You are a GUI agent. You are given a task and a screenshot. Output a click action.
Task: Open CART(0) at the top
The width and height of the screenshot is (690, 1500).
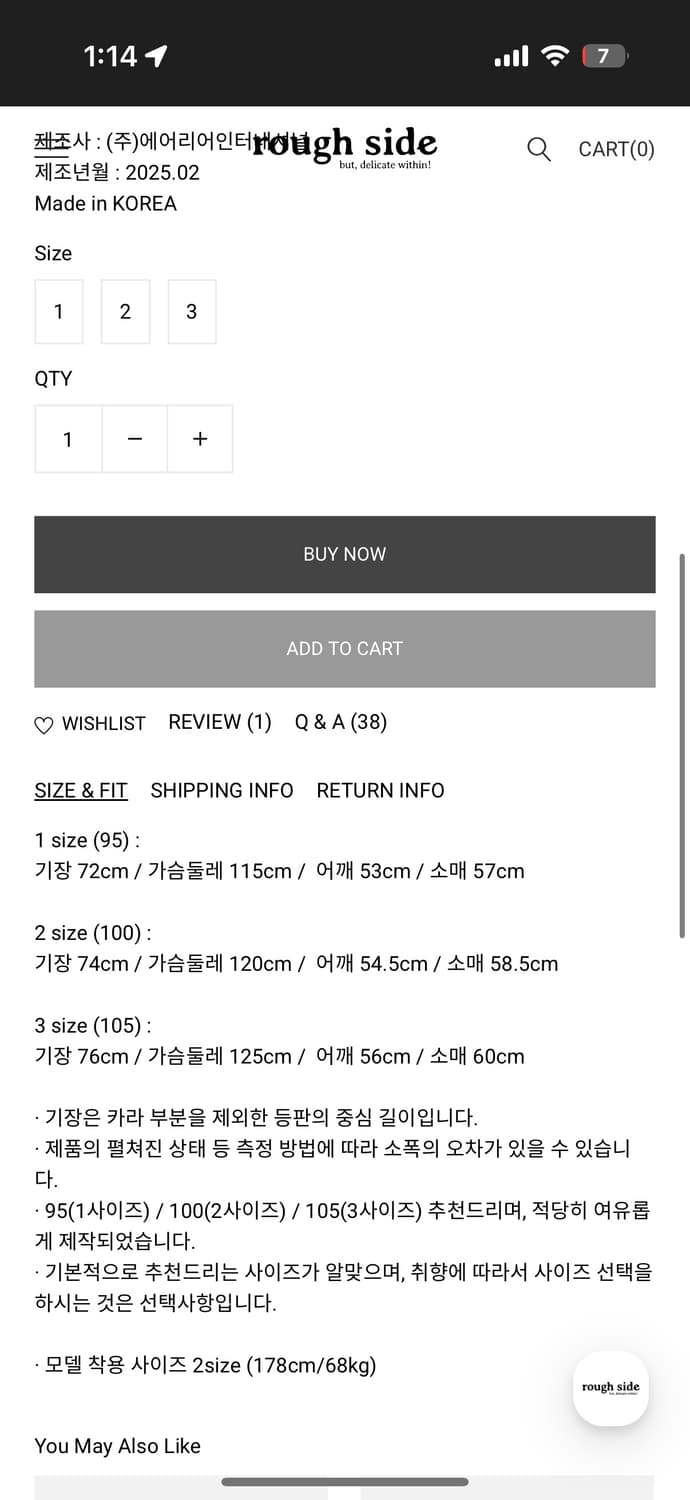[614, 149]
